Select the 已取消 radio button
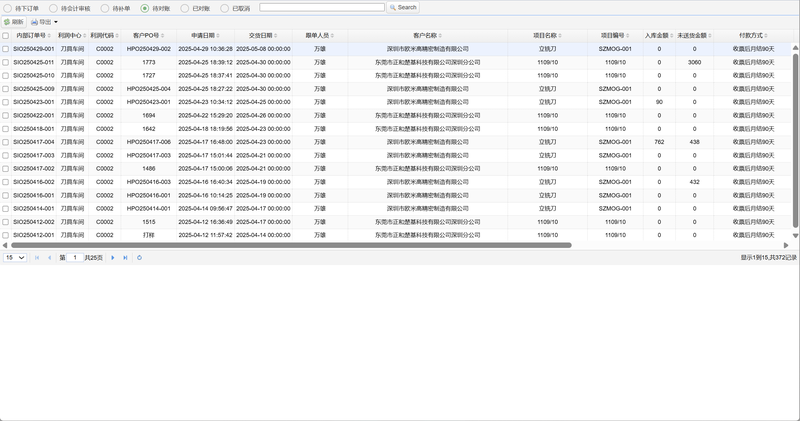This screenshot has height=421, width=800. coord(224,8)
